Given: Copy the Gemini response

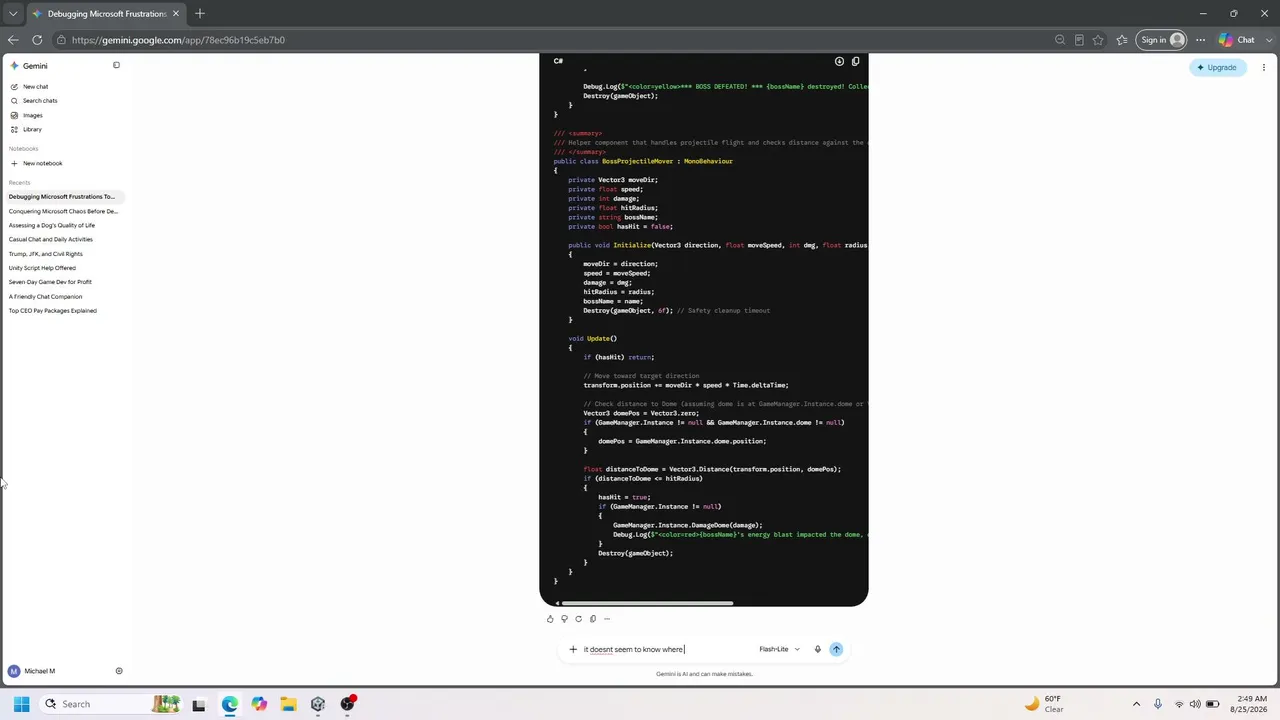Looking at the screenshot, I should click(x=592, y=619).
